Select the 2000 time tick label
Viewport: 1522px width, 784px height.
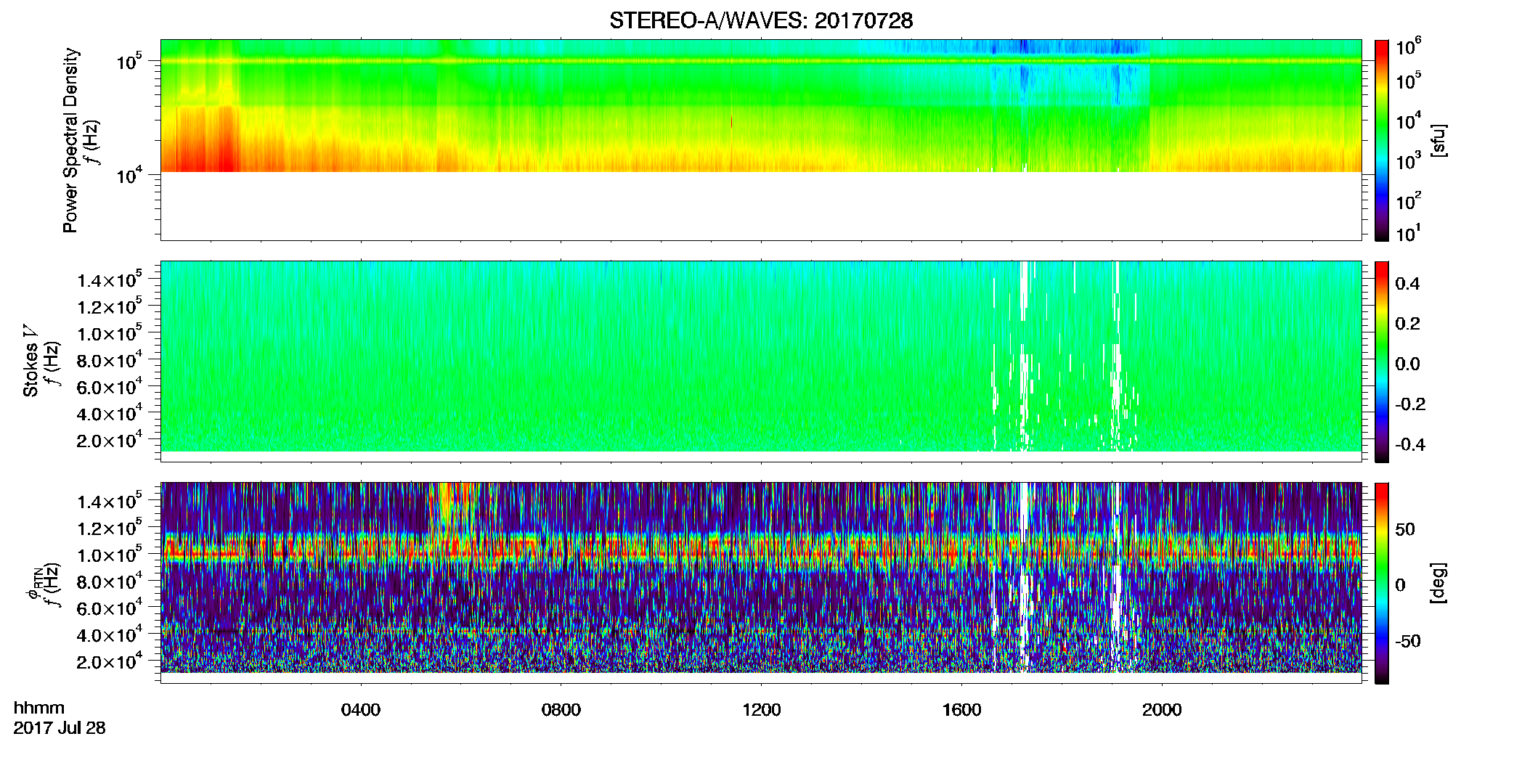pos(1163,710)
